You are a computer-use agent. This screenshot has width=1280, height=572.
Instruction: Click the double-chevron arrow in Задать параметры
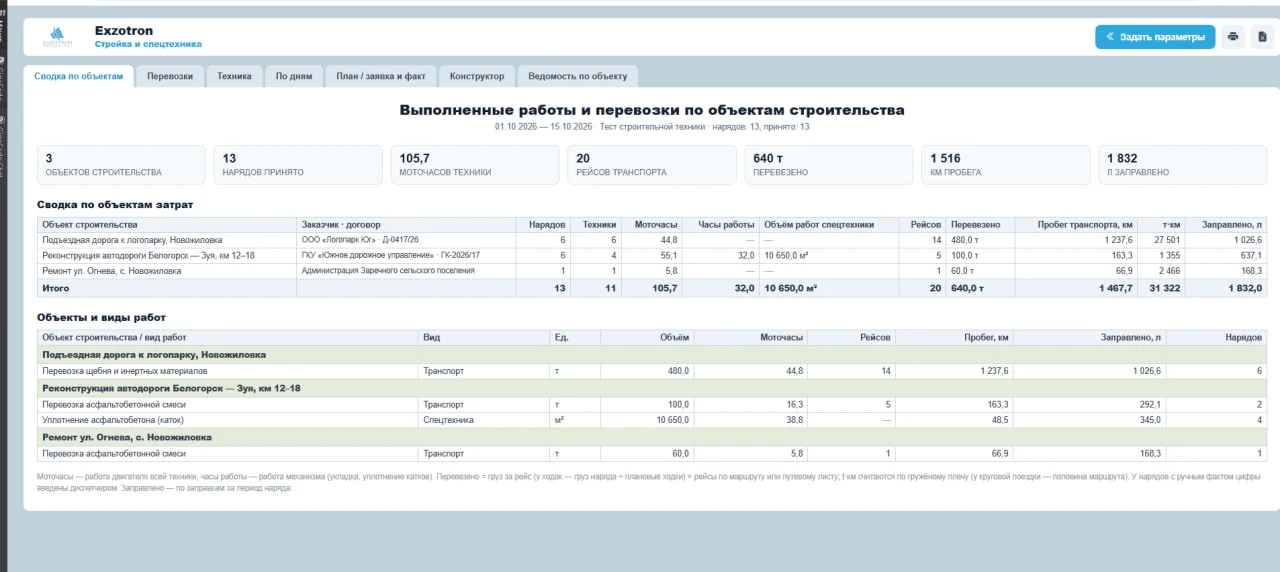click(x=1110, y=37)
